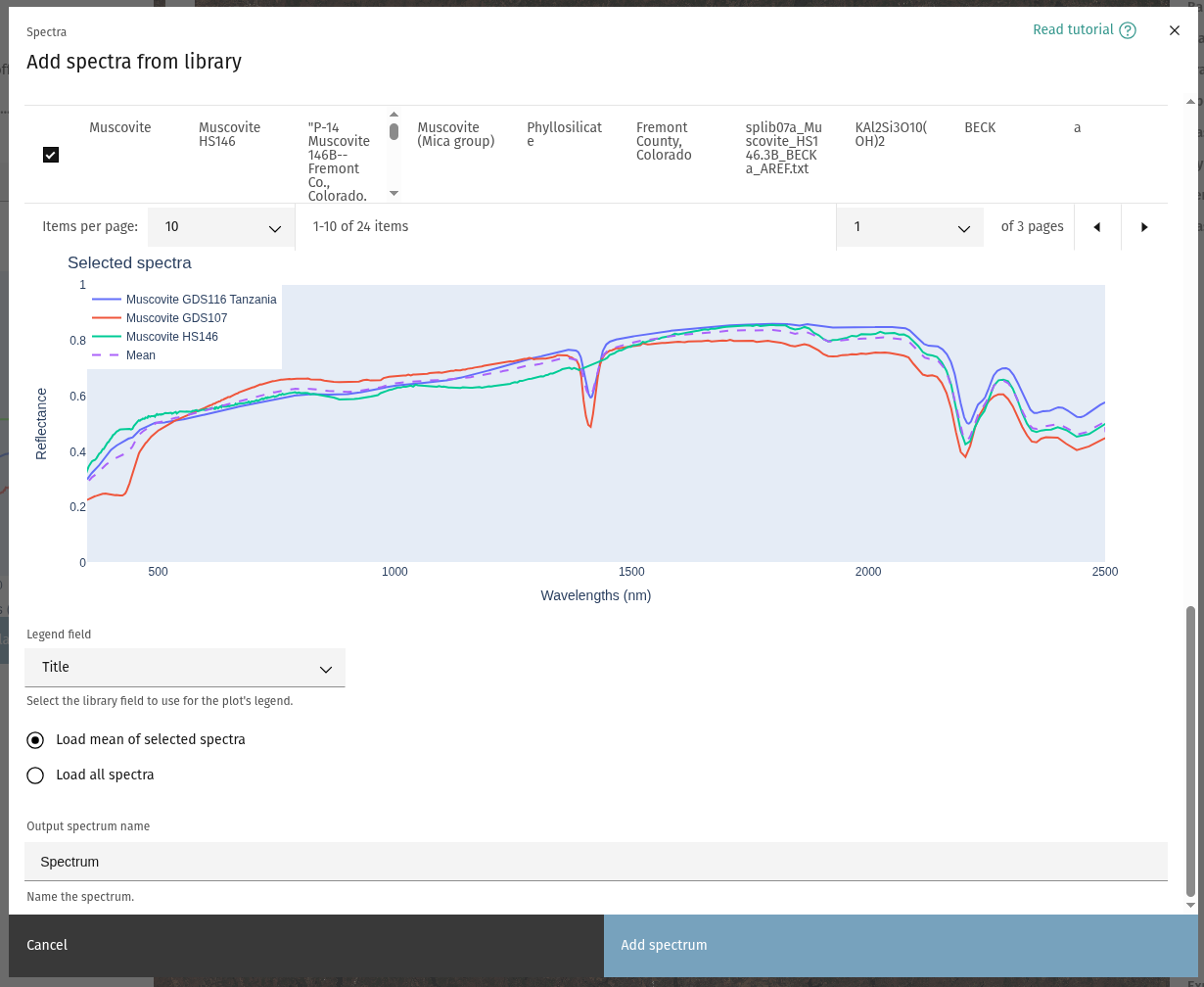1204x987 pixels.
Task: Go to previous page of library items
Action: 1096,227
